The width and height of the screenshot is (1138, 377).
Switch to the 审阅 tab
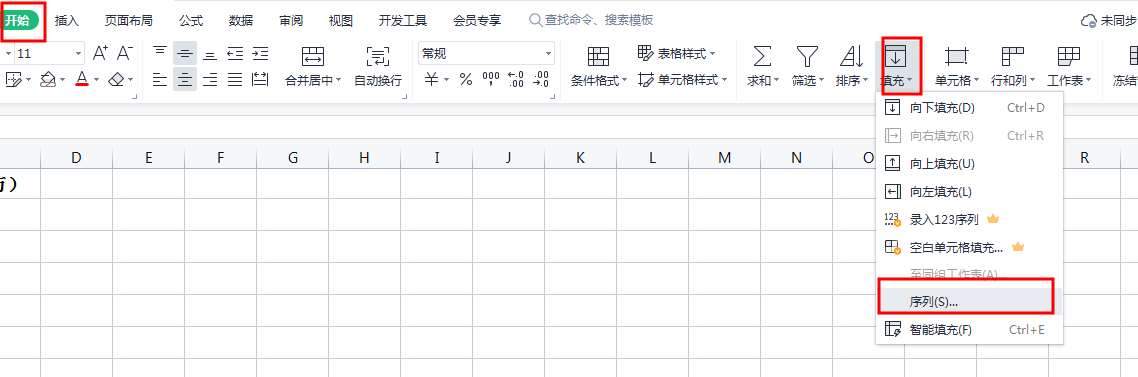pos(291,21)
